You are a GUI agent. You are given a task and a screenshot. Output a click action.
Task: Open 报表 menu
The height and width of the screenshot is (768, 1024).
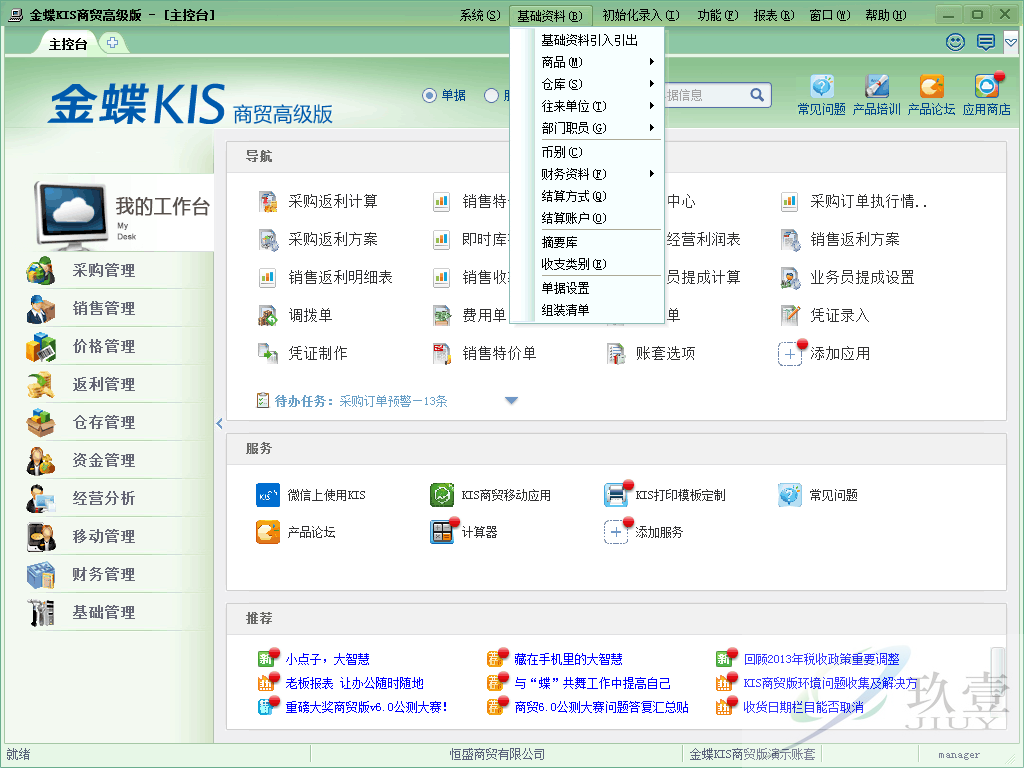pyautogui.click(x=773, y=15)
